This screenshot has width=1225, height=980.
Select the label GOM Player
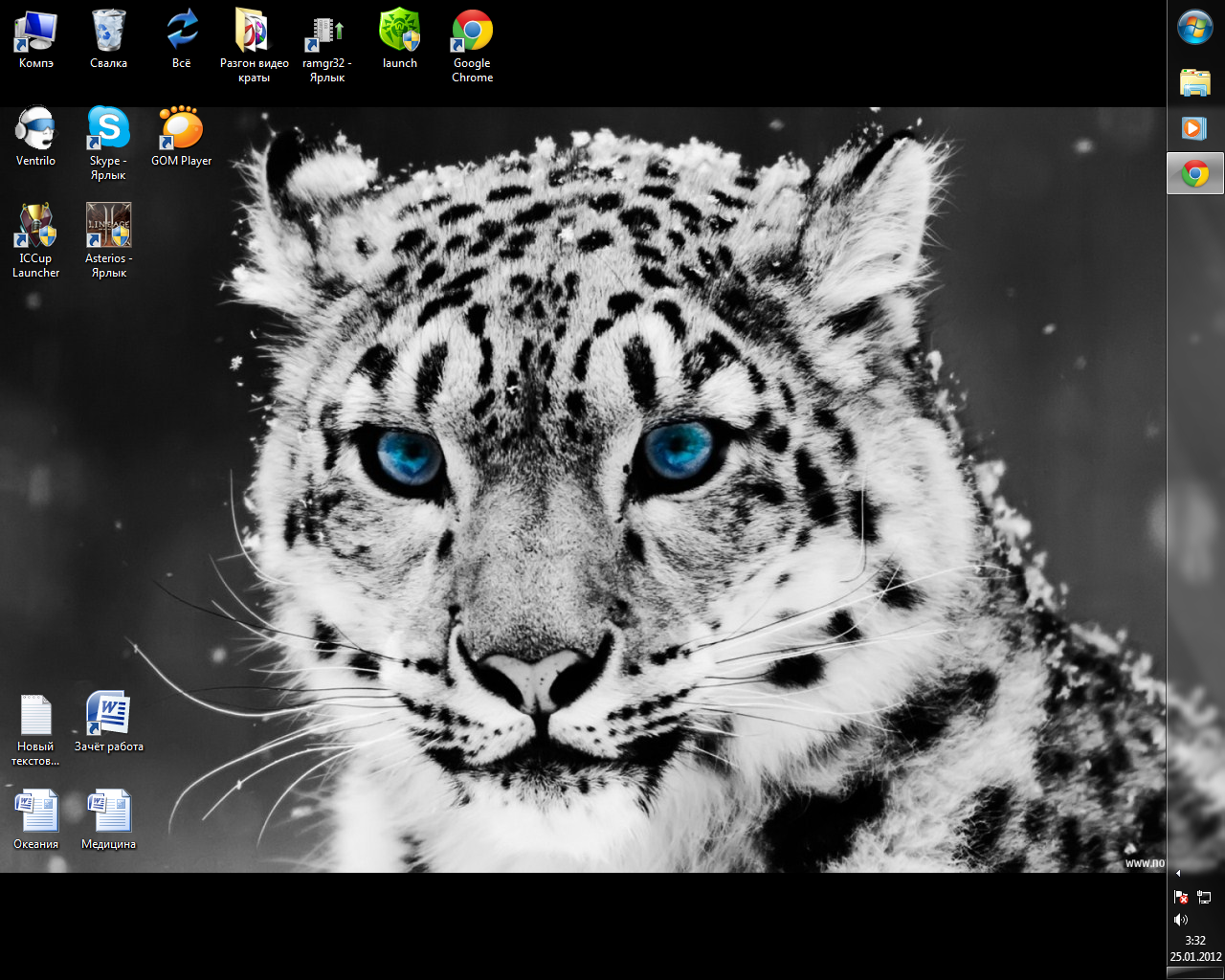pyautogui.click(x=182, y=161)
